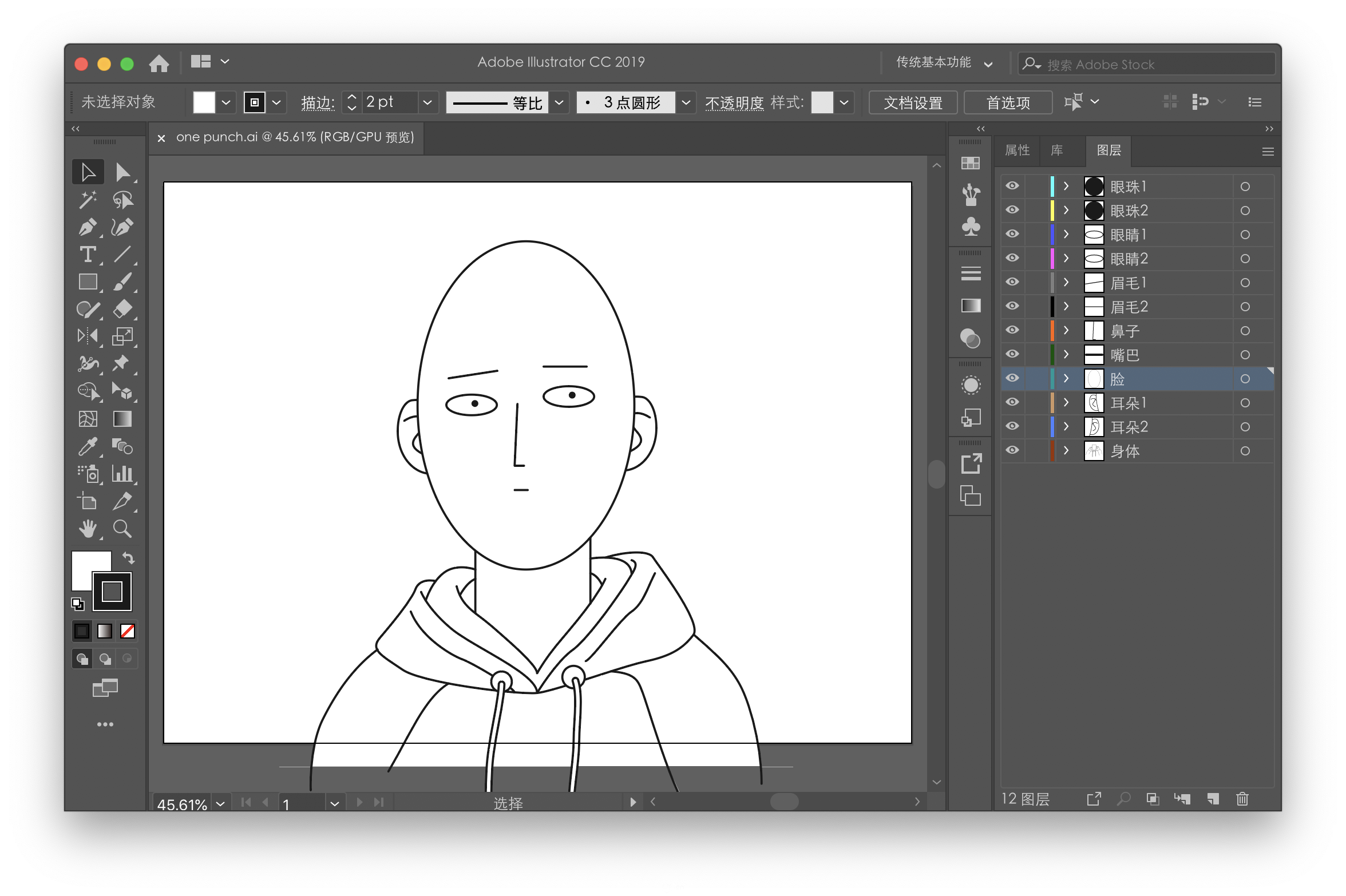Switch to the 属性 tab
1346x896 pixels.
tap(1017, 150)
